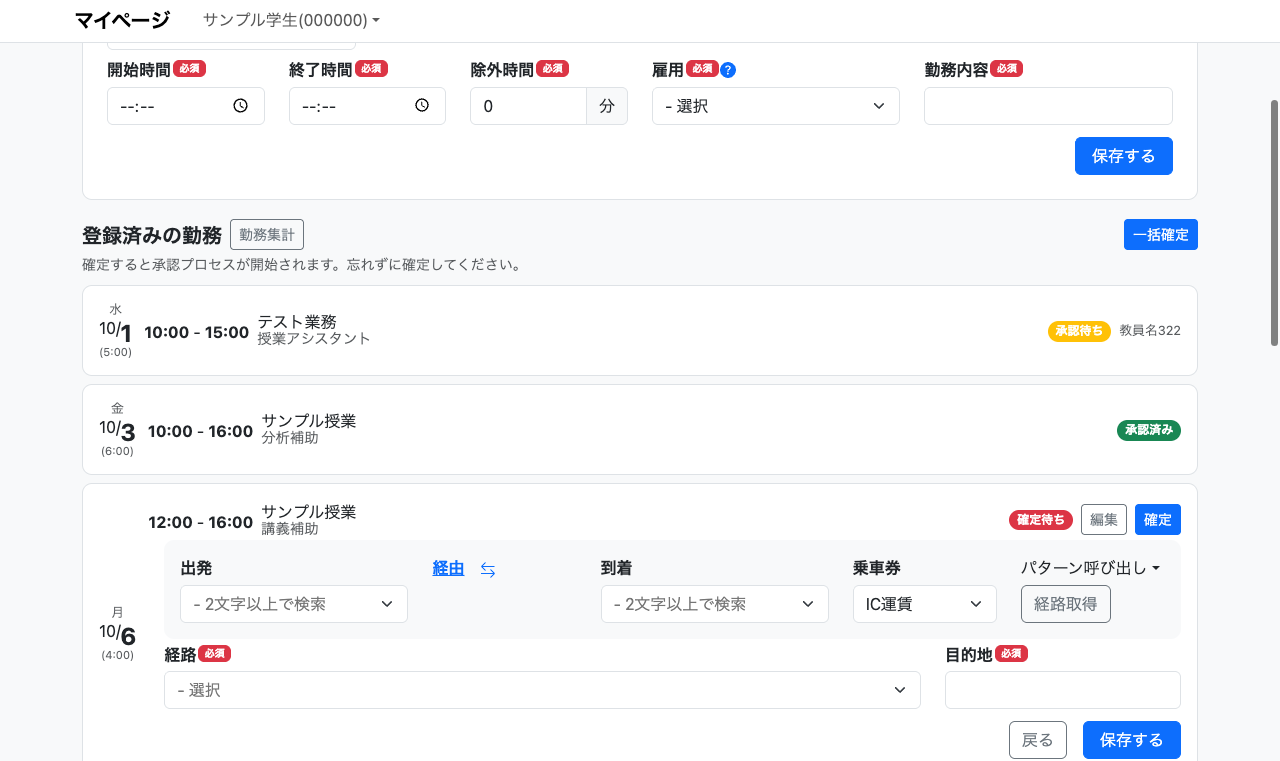Click the blue help icon beside 雇用
The height and width of the screenshot is (761, 1280).
(x=728, y=70)
